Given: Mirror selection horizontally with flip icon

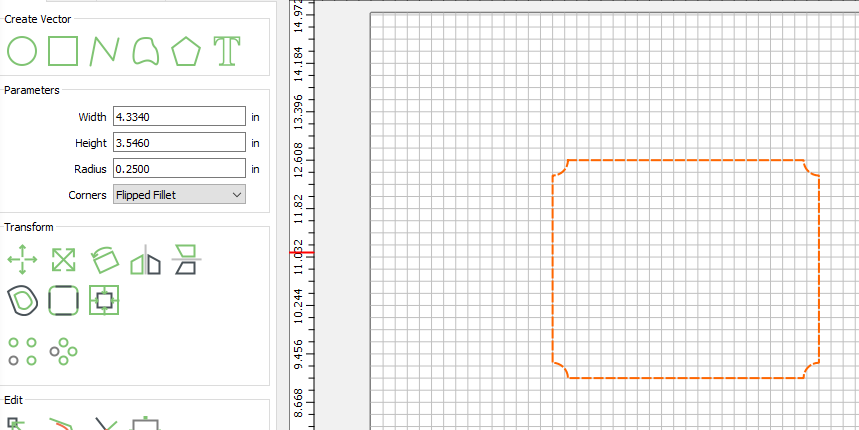Looking at the screenshot, I should 146,260.
